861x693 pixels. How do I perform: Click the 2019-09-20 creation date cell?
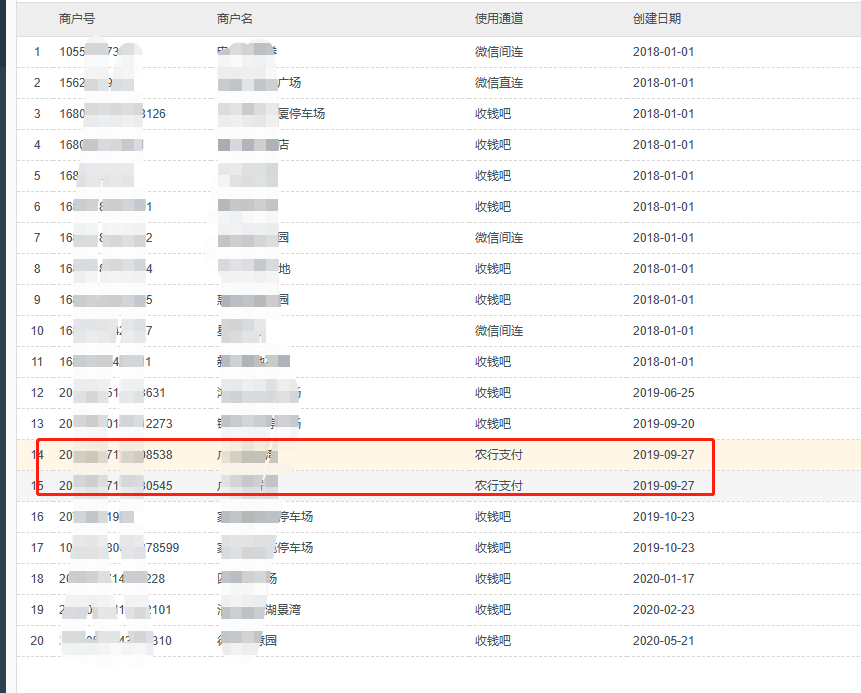(663, 424)
